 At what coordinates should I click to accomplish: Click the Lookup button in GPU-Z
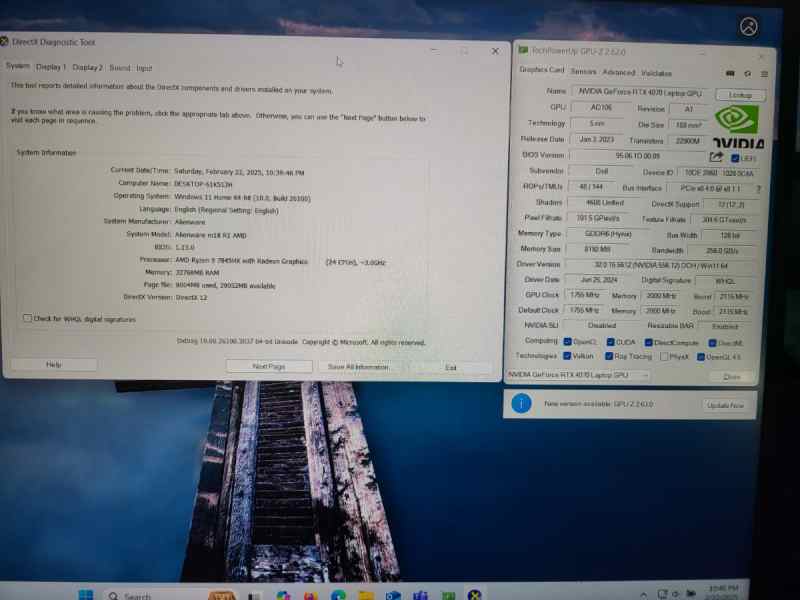coord(740,95)
